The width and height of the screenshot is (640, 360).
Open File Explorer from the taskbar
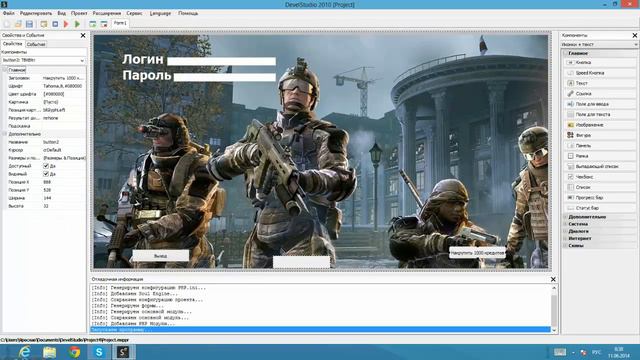(49, 352)
